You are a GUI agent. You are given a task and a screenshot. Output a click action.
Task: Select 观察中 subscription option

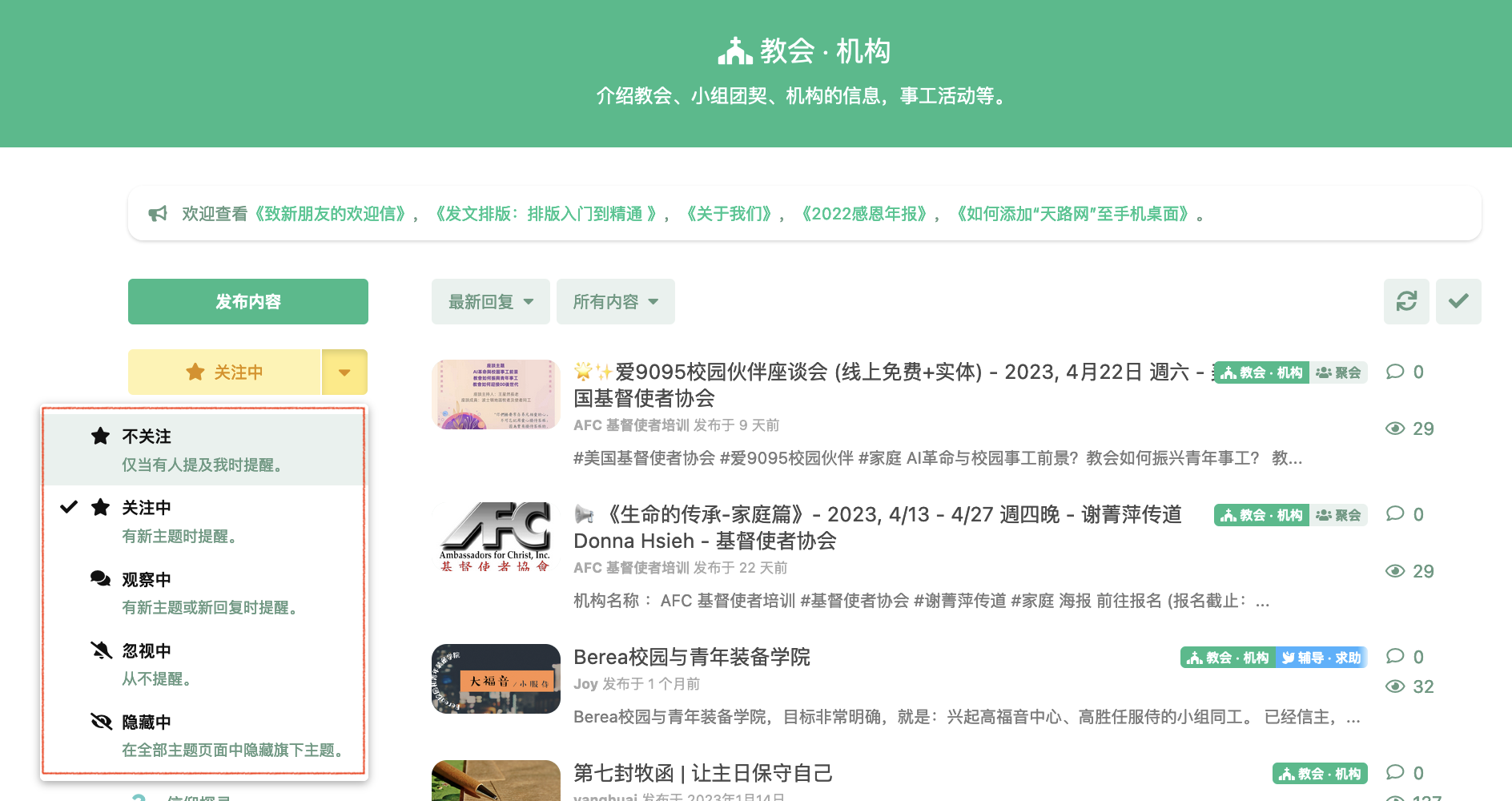(203, 593)
